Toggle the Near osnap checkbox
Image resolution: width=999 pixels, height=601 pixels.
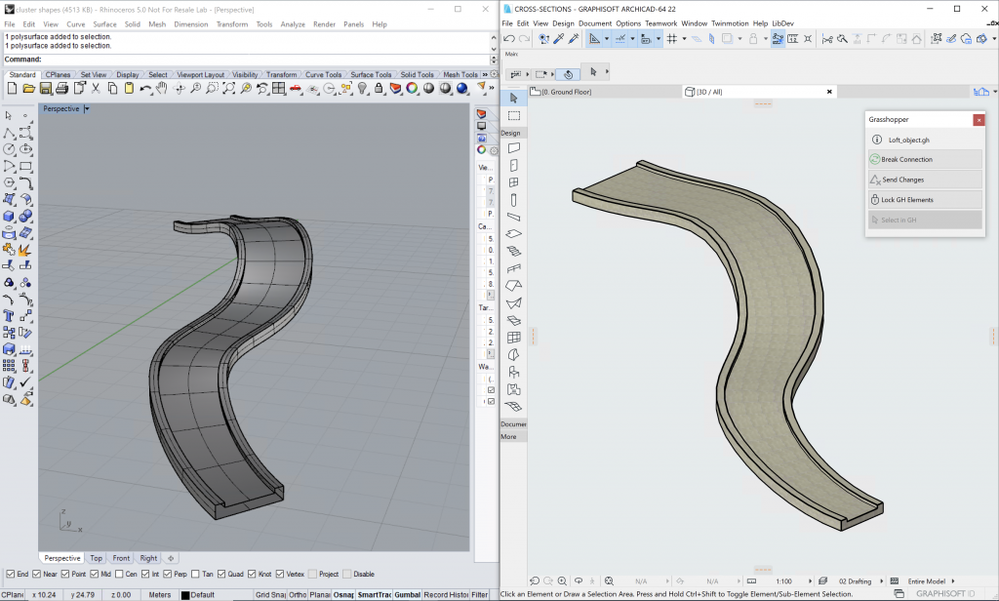point(38,574)
